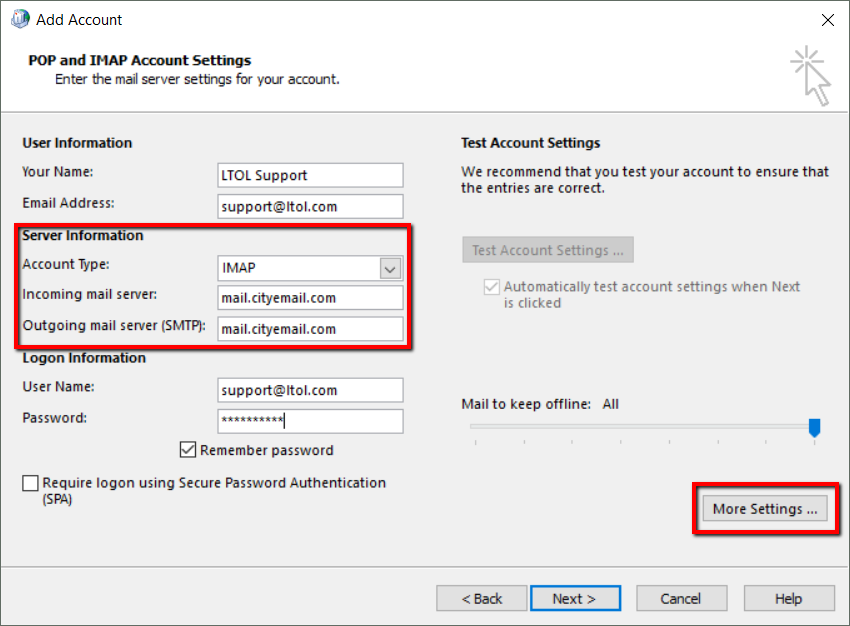Image resolution: width=850 pixels, height=626 pixels.
Task: Select the IMAP account type combo box
Action: coord(300,268)
